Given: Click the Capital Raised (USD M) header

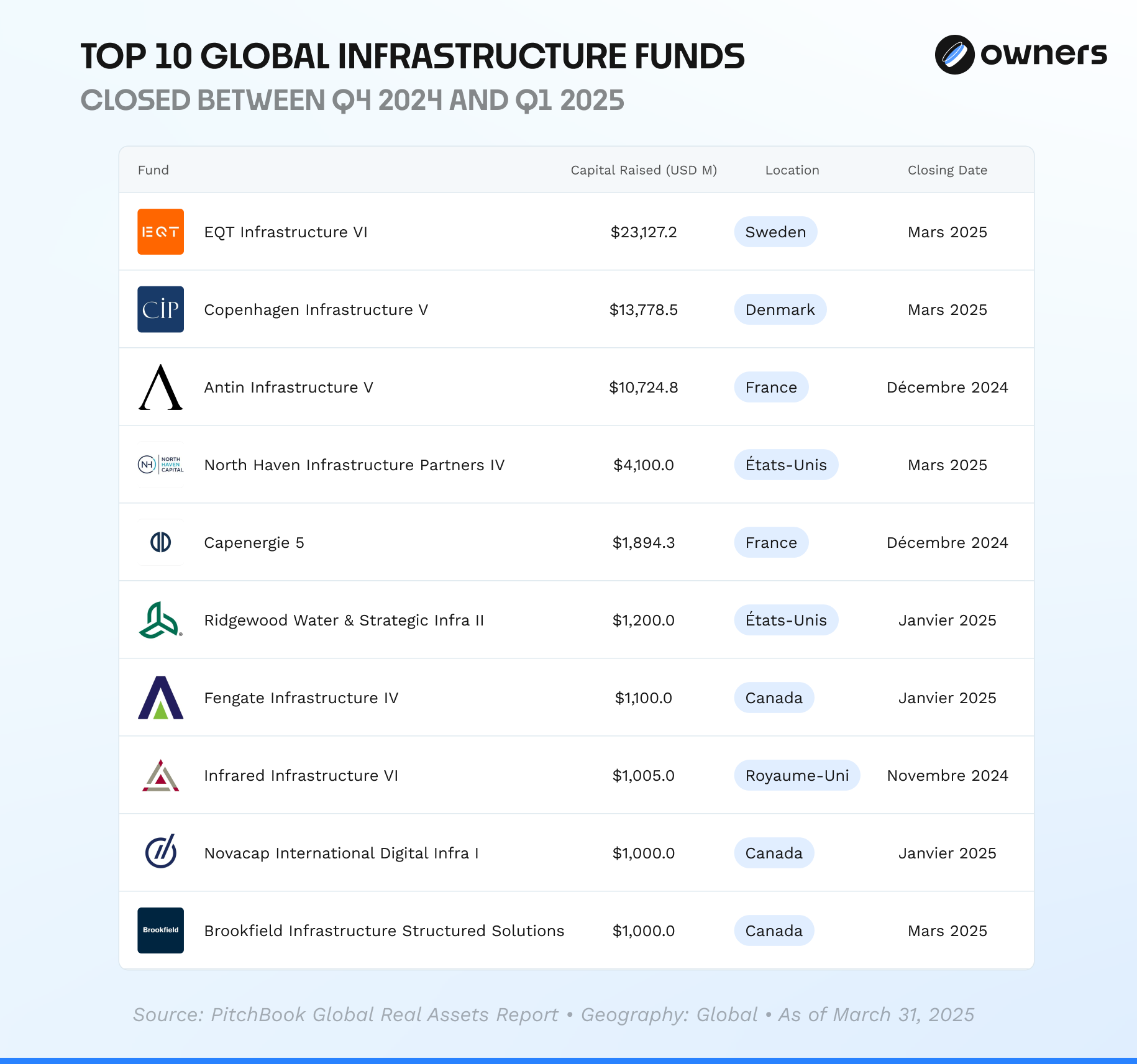Looking at the screenshot, I should [x=644, y=170].
